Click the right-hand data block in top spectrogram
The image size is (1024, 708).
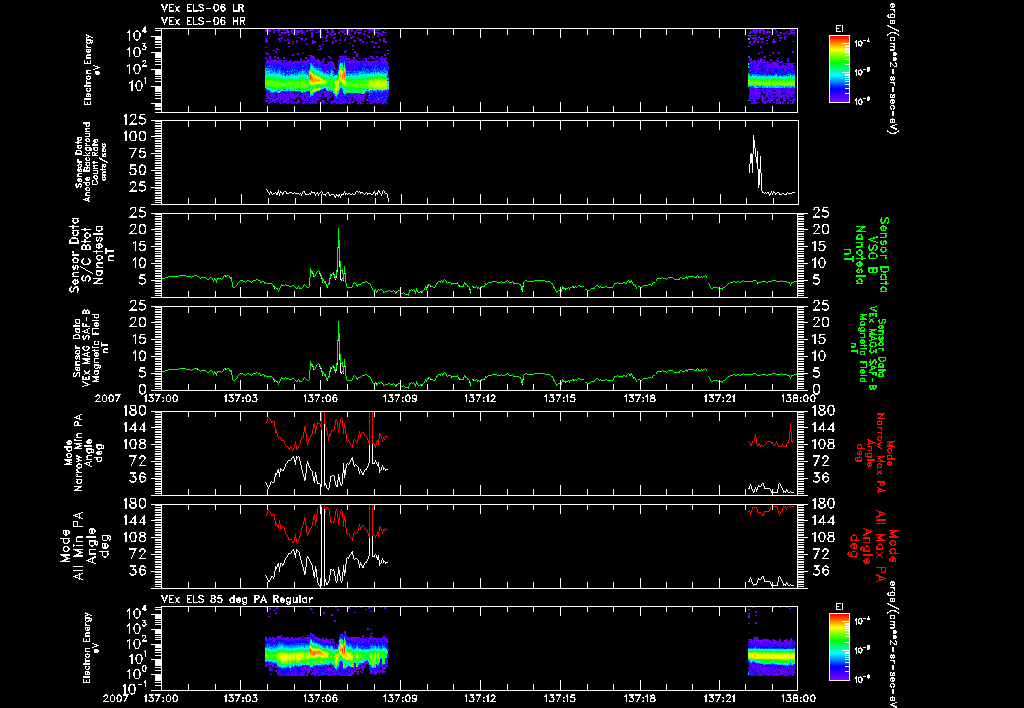click(771, 67)
